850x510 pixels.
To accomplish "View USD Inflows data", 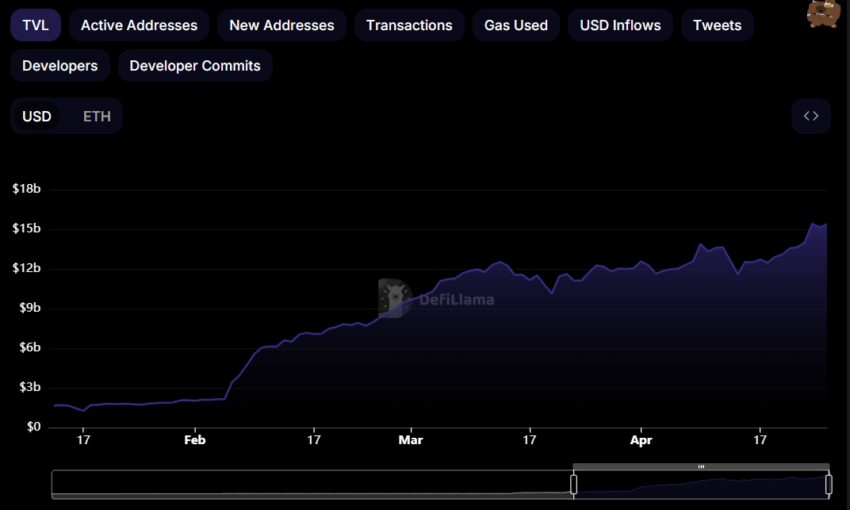I will [620, 25].
